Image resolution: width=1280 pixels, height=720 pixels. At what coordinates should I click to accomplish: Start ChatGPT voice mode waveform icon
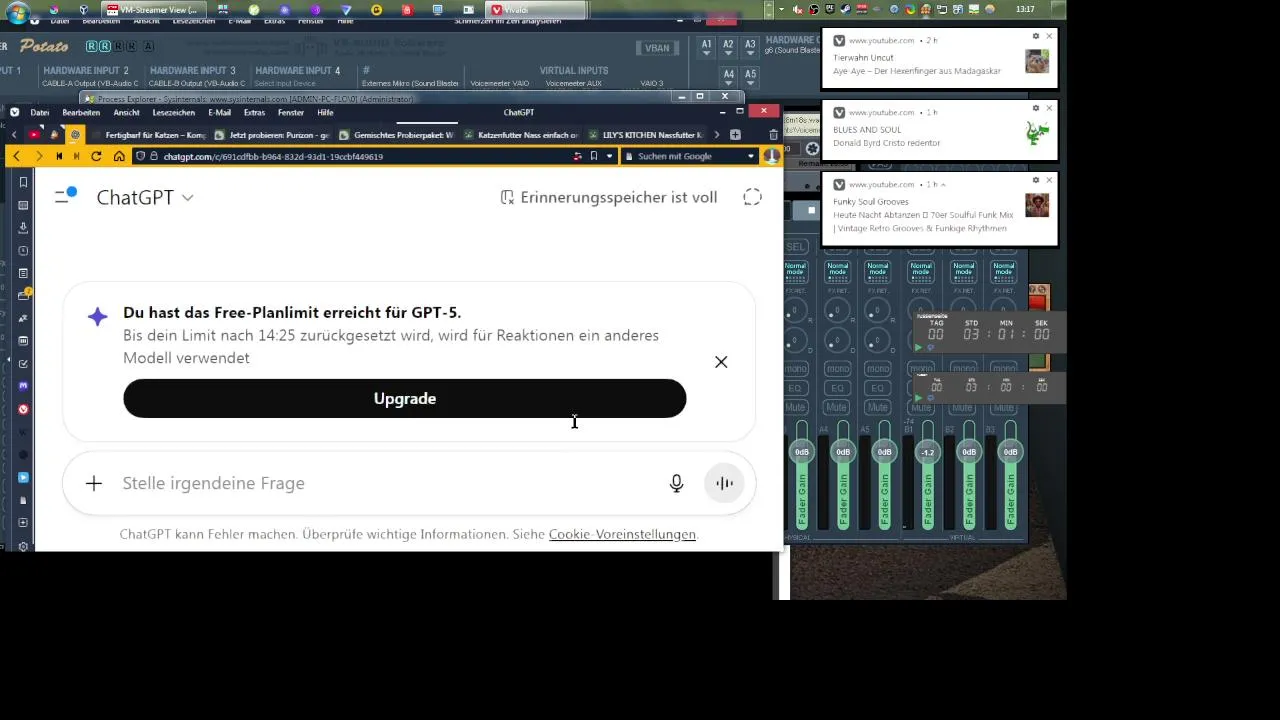click(x=724, y=483)
